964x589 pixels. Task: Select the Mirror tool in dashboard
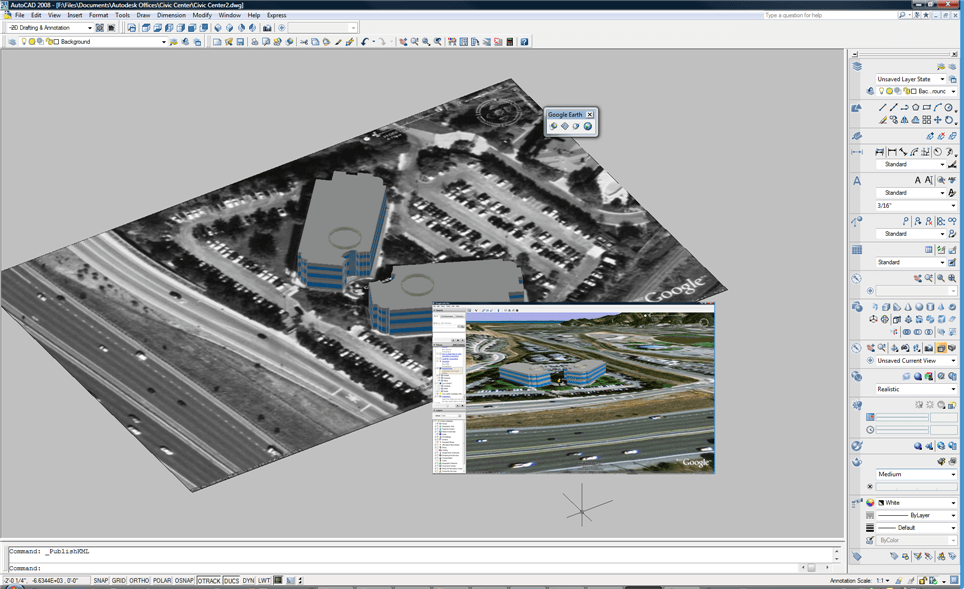pyautogui.click(x=904, y=120)
